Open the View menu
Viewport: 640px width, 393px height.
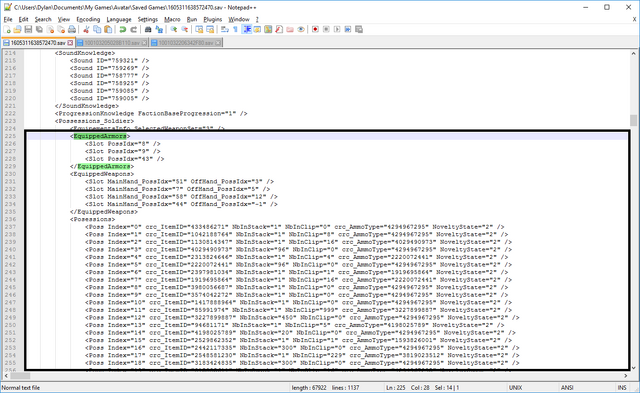64,19
